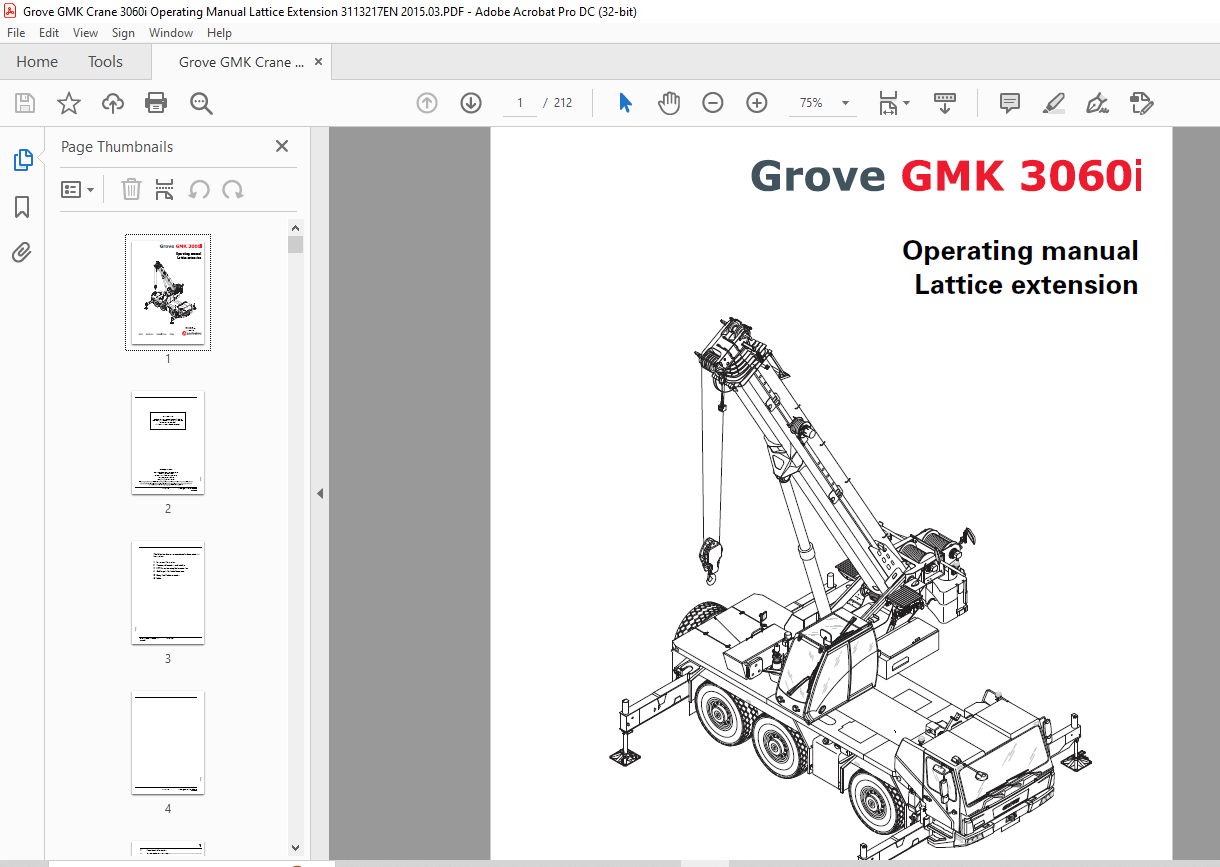Open the Edit menu
The height and width of the screenshot is (867, 1220).
(x=49, y=33)
